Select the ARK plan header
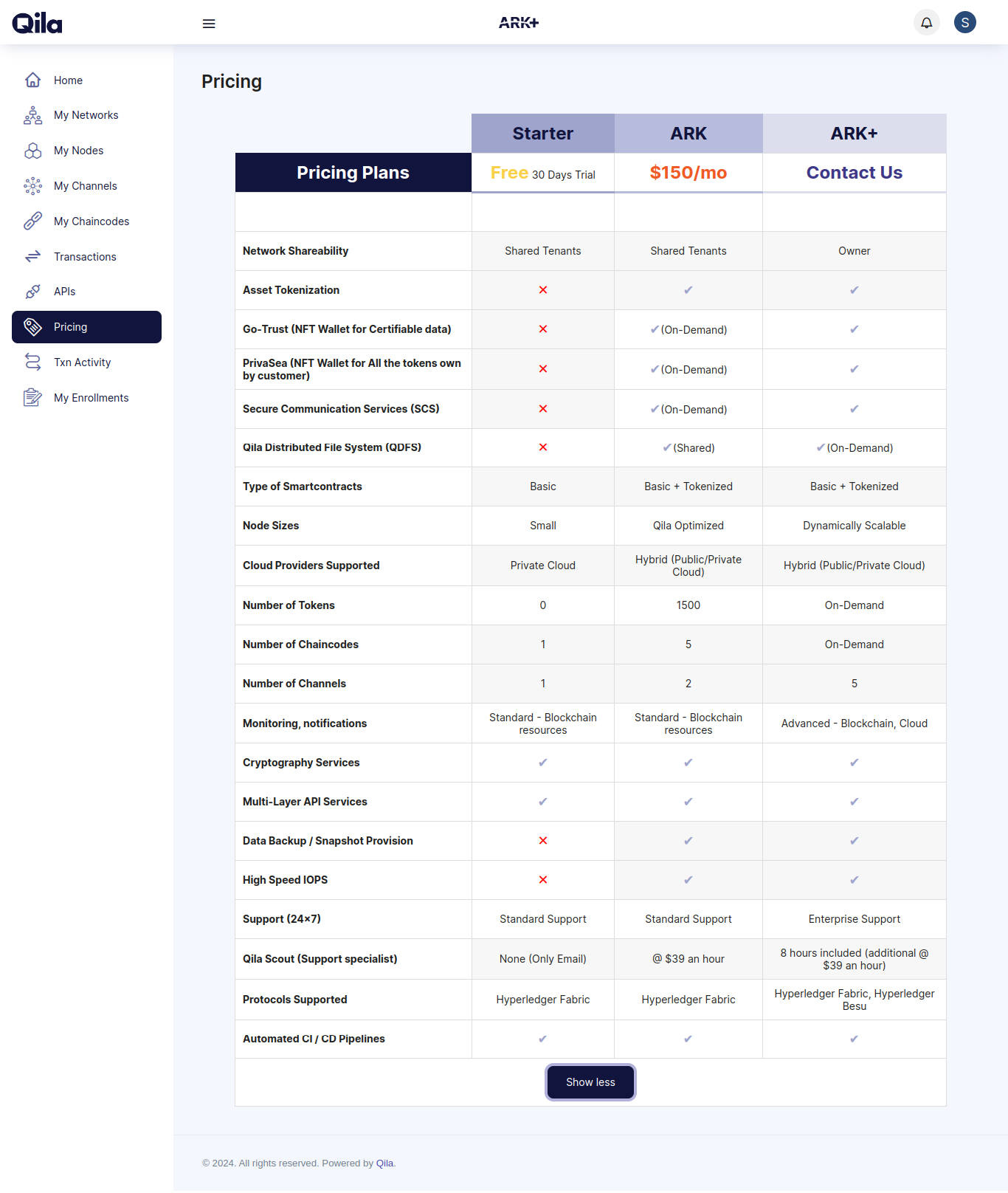This screenshot has height=1193, width=1008. point(688,134)
